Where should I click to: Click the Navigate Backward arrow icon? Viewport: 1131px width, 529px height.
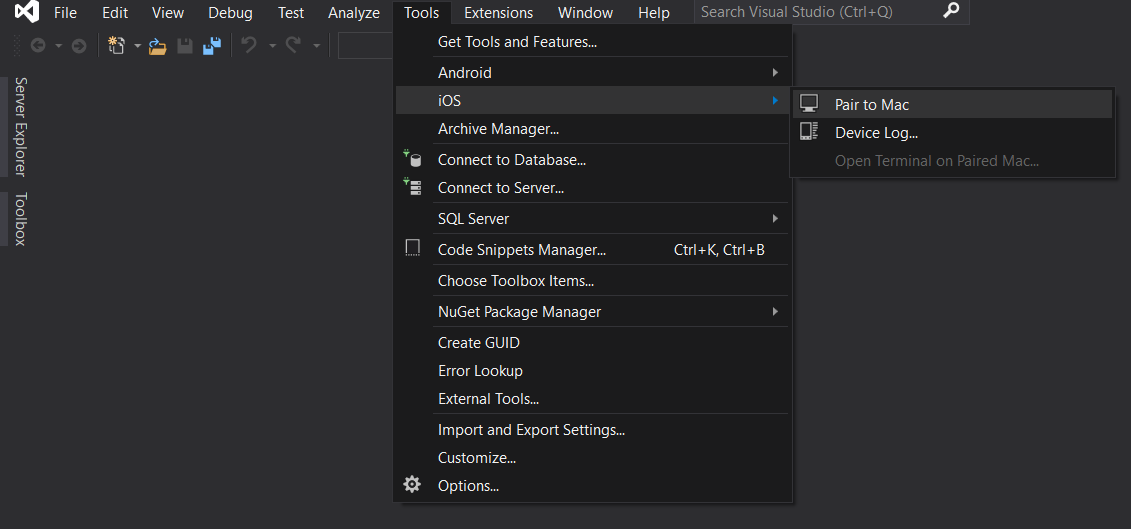pyautogui.click(x=38, y=46)
